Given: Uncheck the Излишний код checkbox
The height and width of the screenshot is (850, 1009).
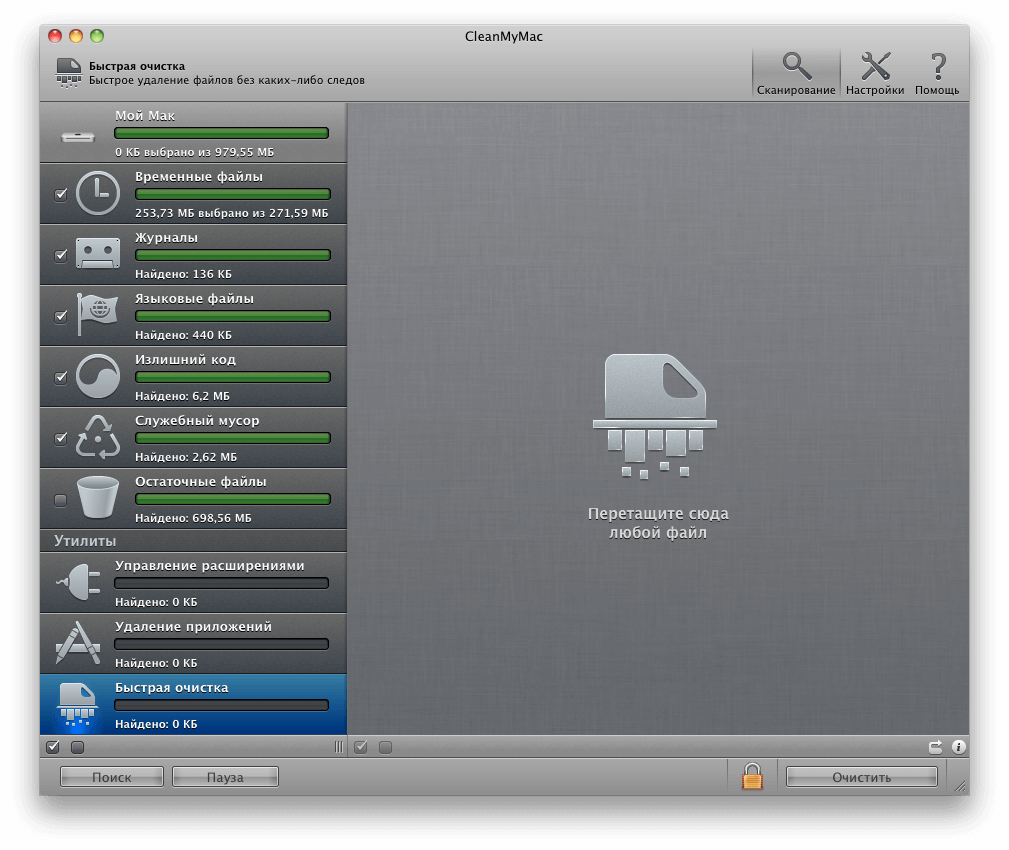Looking at the screenshot, I should point(60,377).
